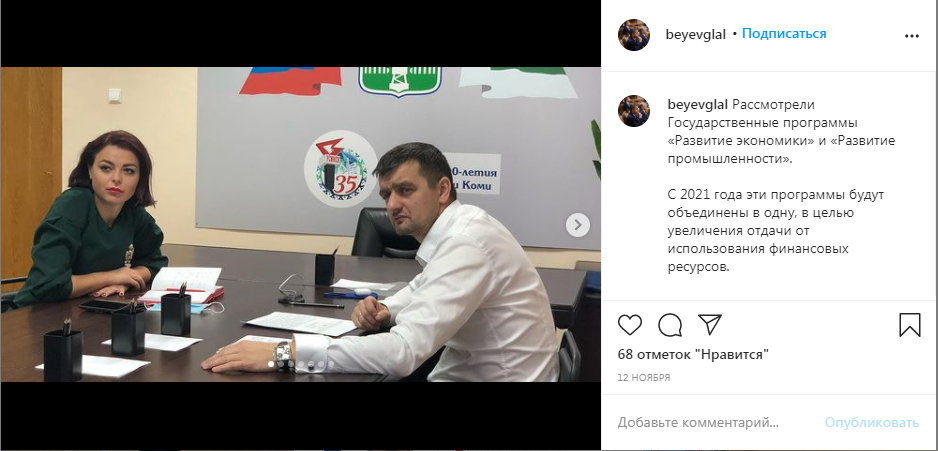The image size is (938, 451).
Task: Submit the comment with Опубликовать
Action: 872,423
